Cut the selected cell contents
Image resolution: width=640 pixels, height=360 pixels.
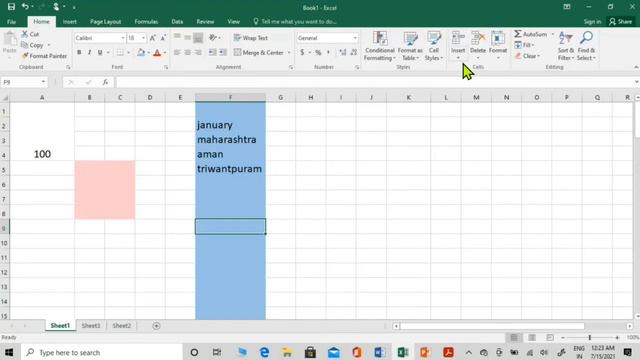30,34
